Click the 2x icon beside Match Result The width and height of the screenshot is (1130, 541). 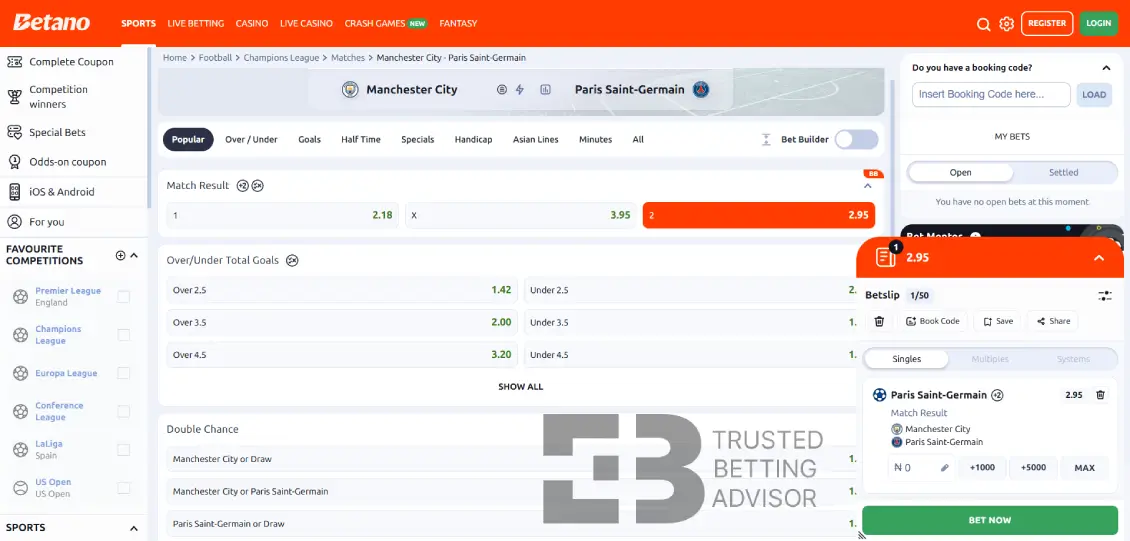[x=257, y=186]
